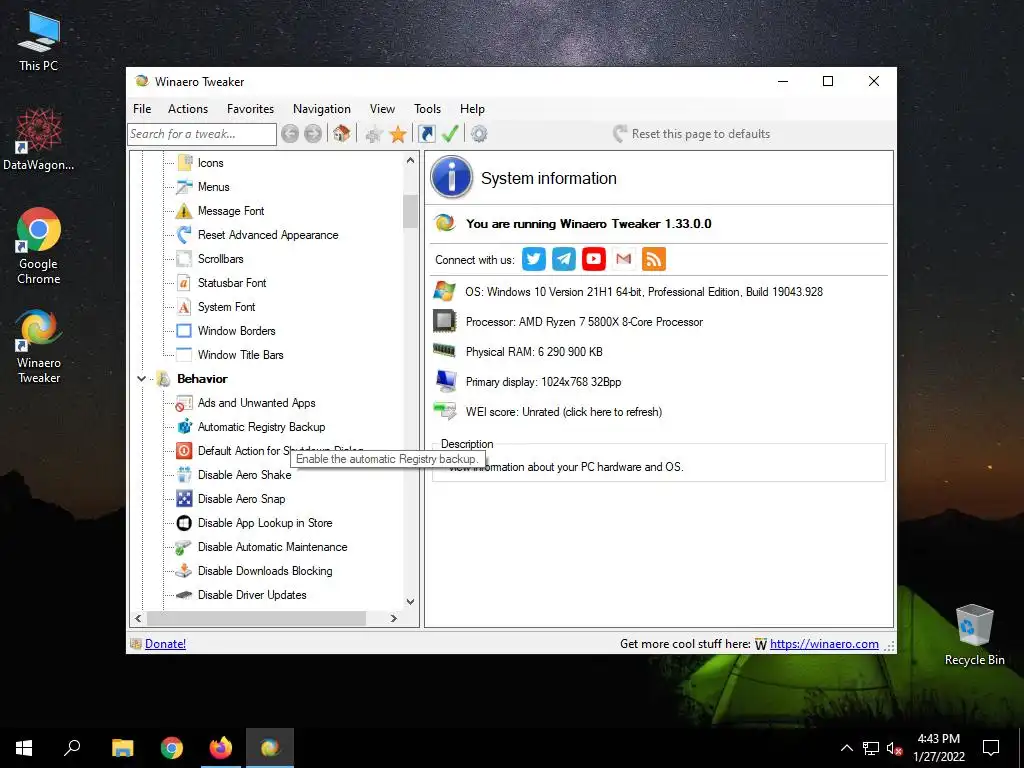Click the Ads and Unwanted Apps icon
The height and width of the screenshot is (768, 1024).
pyautogui.click(x=184, y=404)
